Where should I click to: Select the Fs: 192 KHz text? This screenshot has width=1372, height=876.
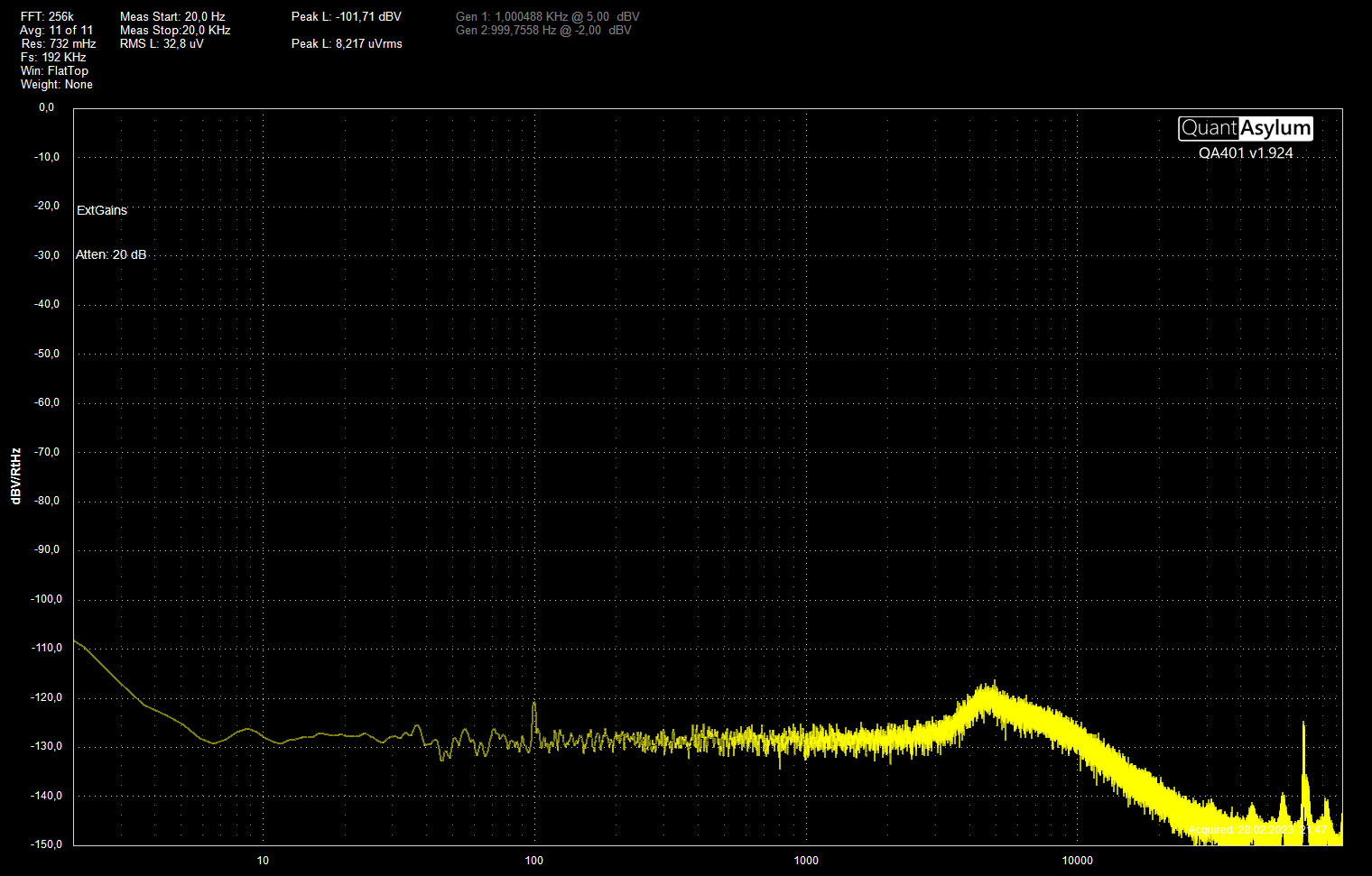tap(53, 57)
